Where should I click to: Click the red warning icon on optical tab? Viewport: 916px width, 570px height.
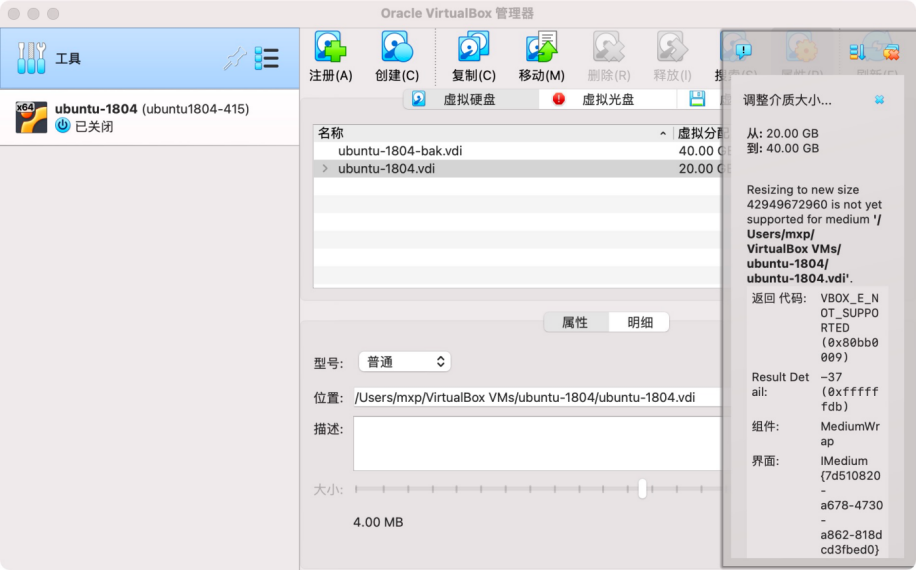[x=558, y=99]
